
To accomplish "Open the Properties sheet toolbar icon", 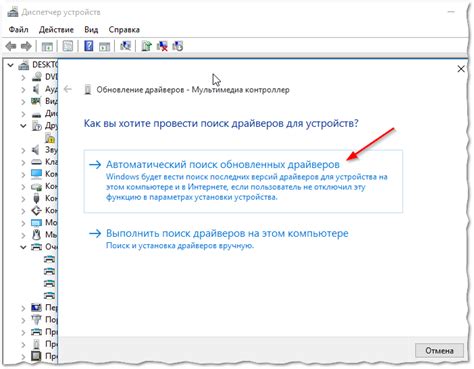I will pyautogui.click(x=68, y=46).
